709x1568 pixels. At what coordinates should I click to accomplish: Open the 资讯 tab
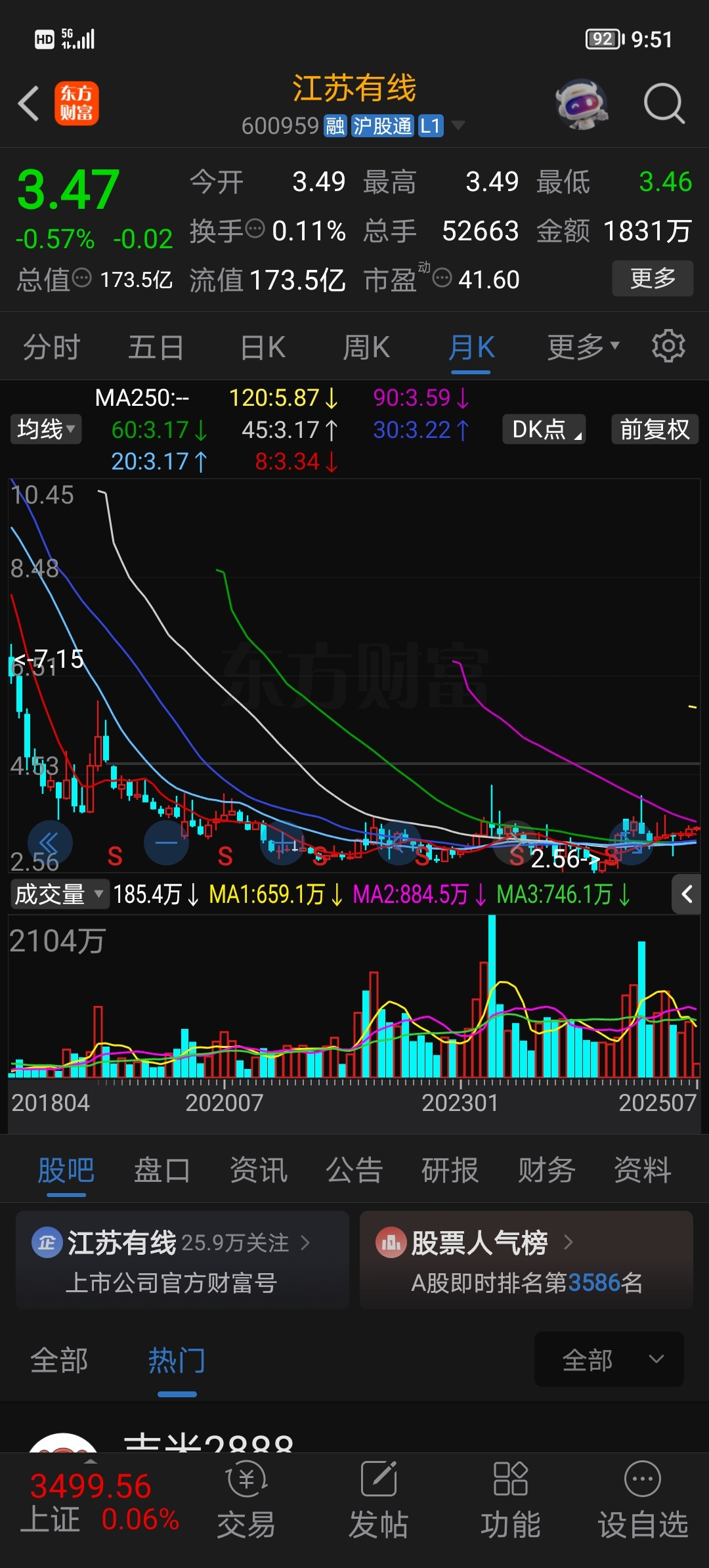click(x=259, y=1170)
